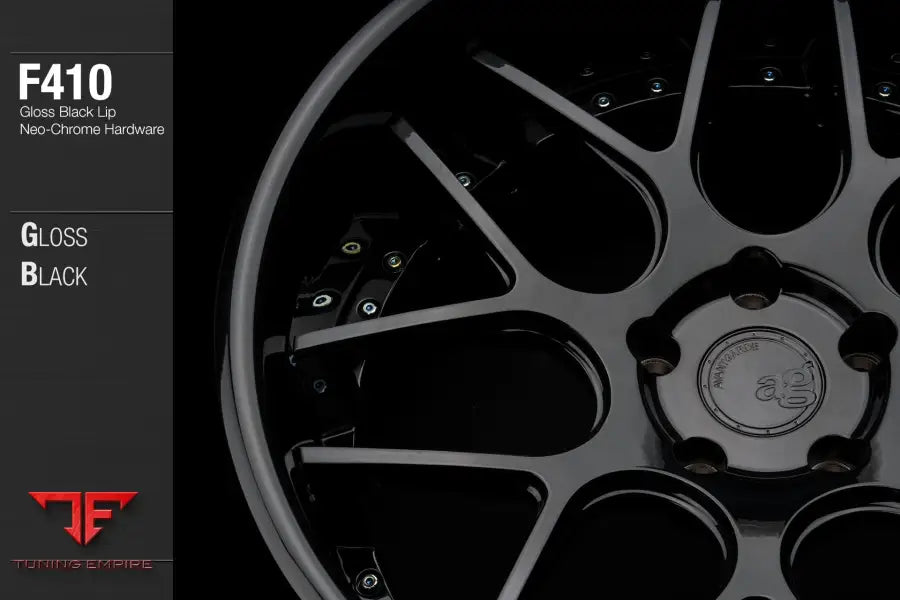Click the "Neo-Chrome Hardware" text line
Viewport: 900px width, 600px height.
92,129
